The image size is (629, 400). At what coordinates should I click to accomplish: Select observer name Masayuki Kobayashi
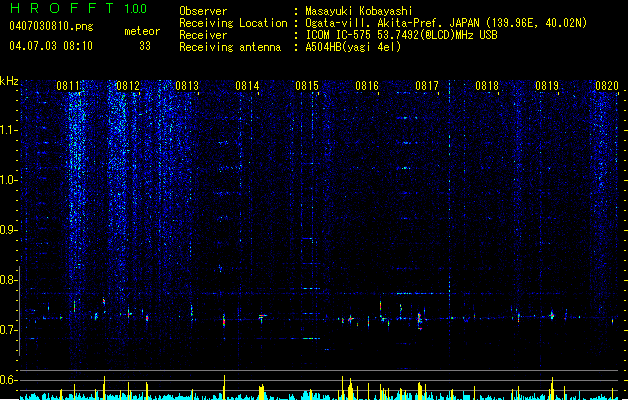coord(359,11)
